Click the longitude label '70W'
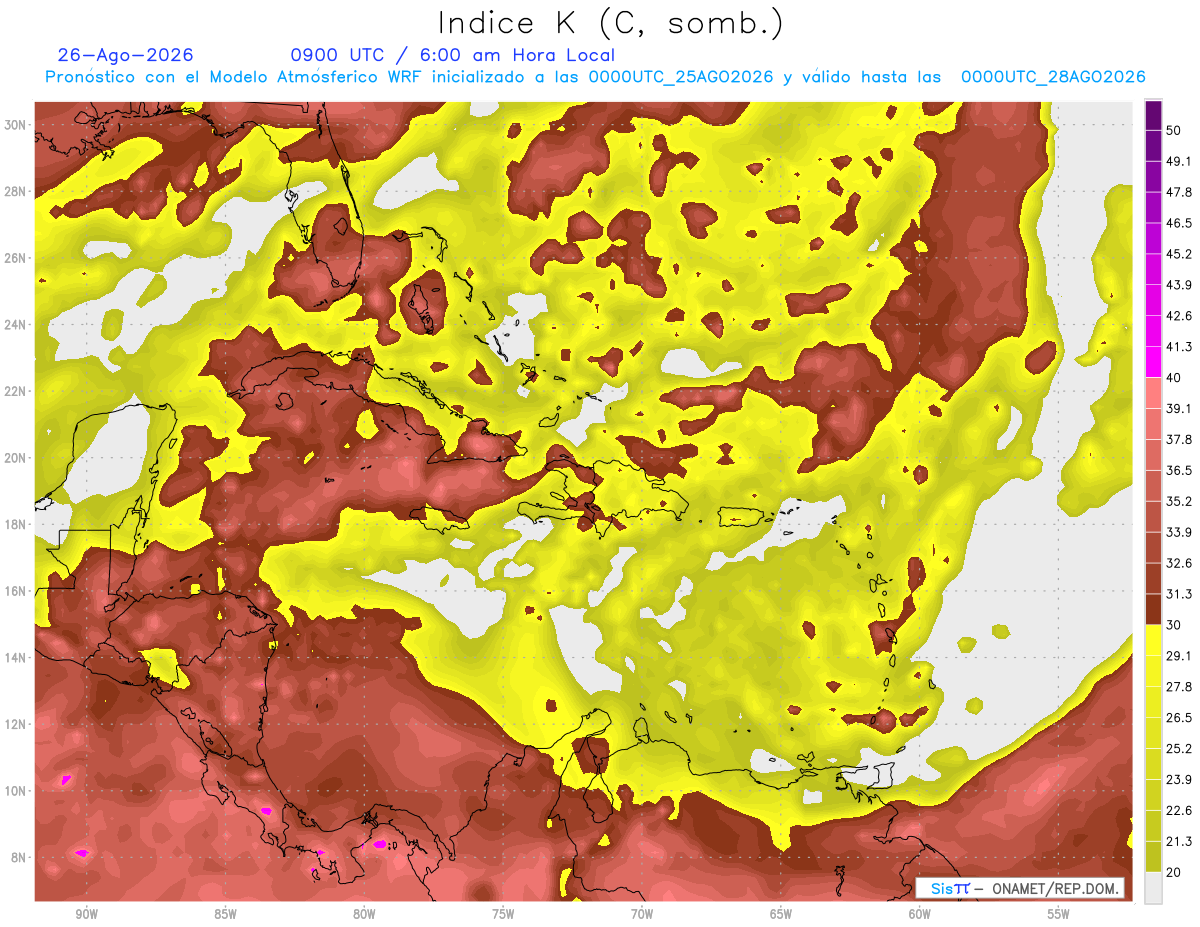 [x=642, y=915]
